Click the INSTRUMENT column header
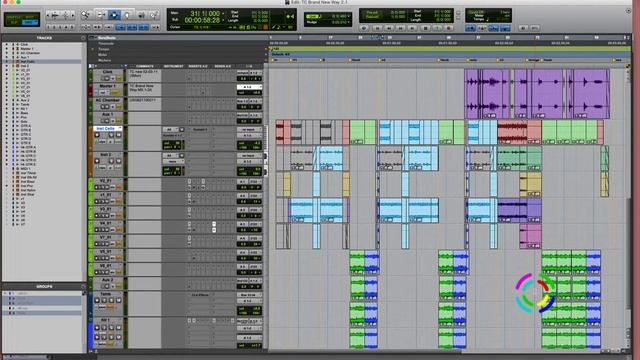 tap(173, 66)
